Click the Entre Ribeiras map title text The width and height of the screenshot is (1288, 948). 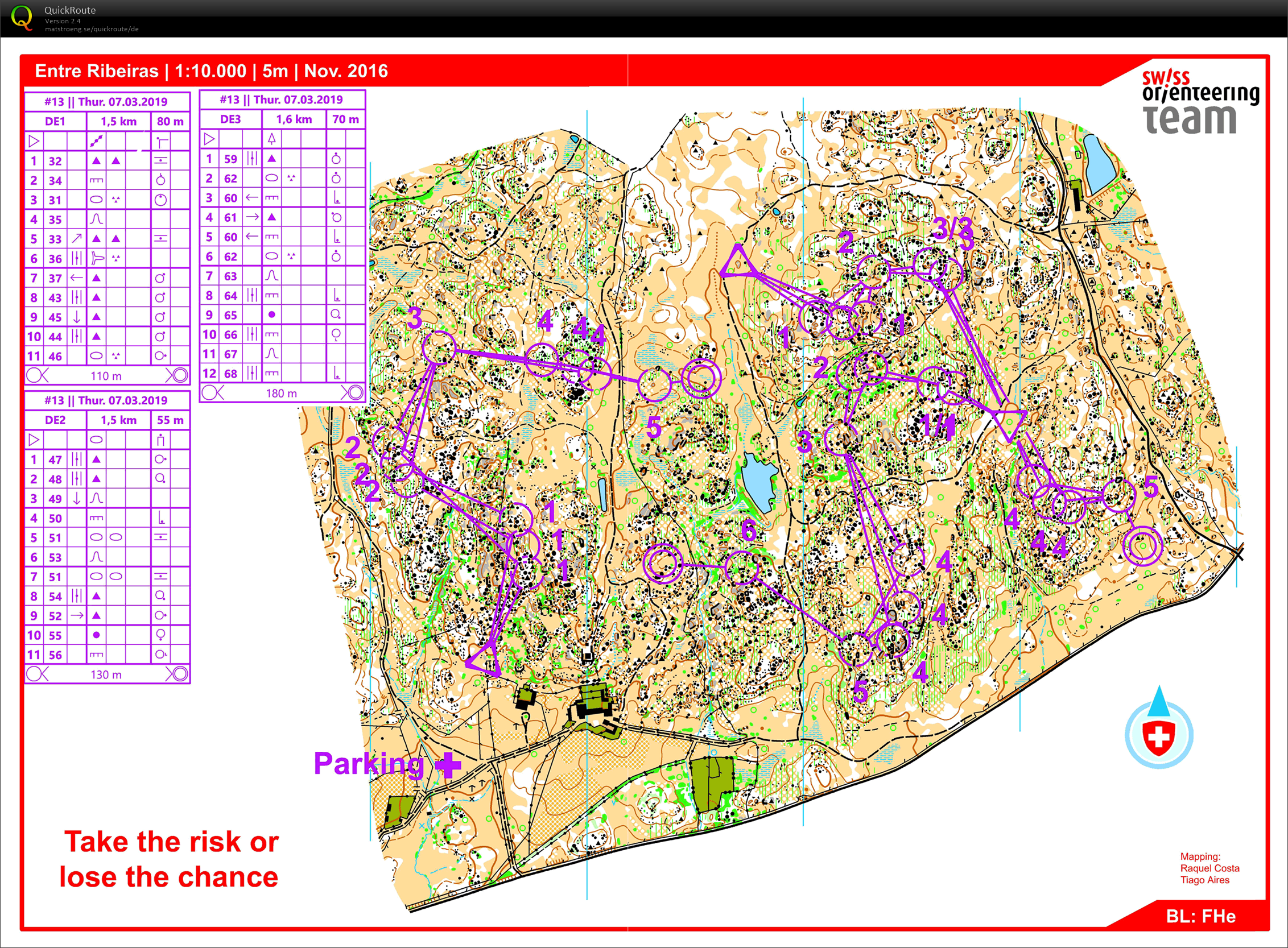[96, 71]
